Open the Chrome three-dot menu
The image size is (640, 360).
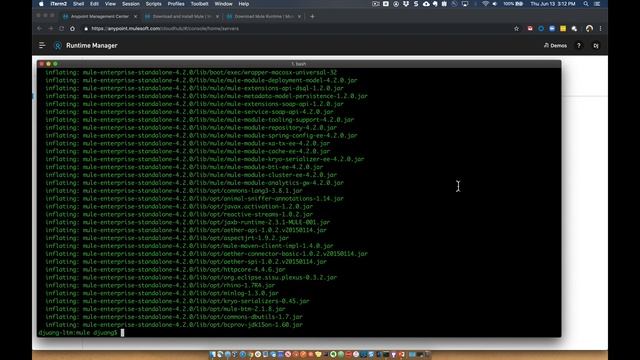pyautogui.click(x=600, y=29)
